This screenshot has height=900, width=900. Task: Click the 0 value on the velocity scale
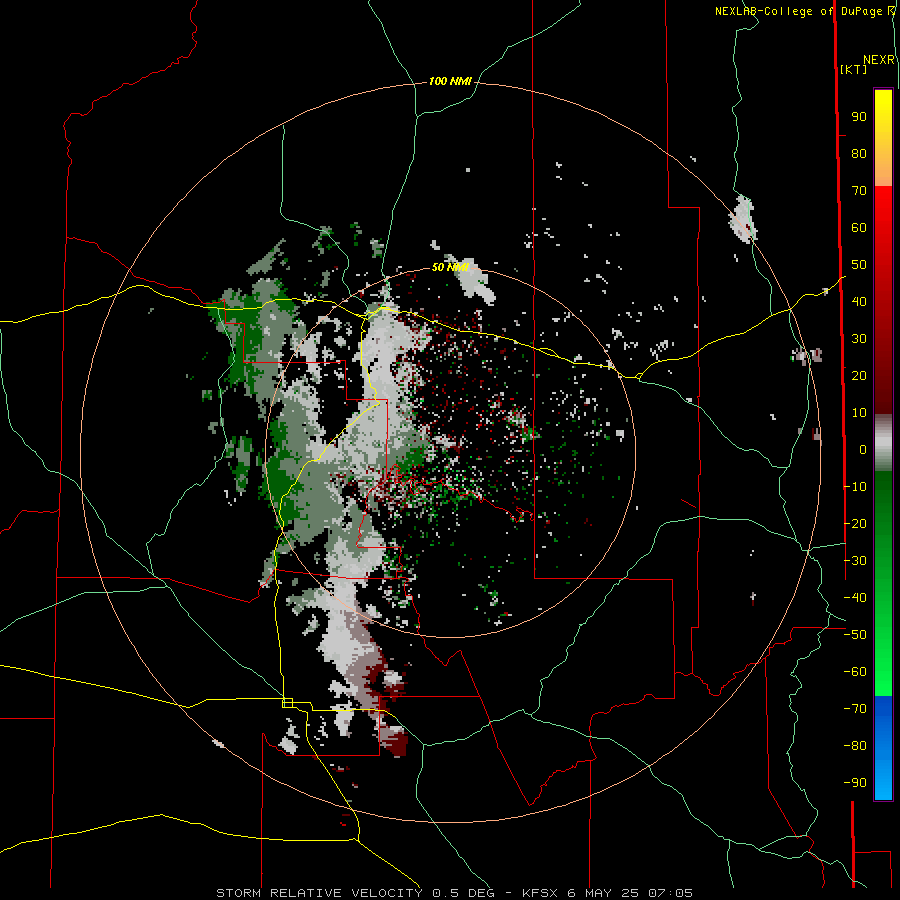click(x=863, y=450)
